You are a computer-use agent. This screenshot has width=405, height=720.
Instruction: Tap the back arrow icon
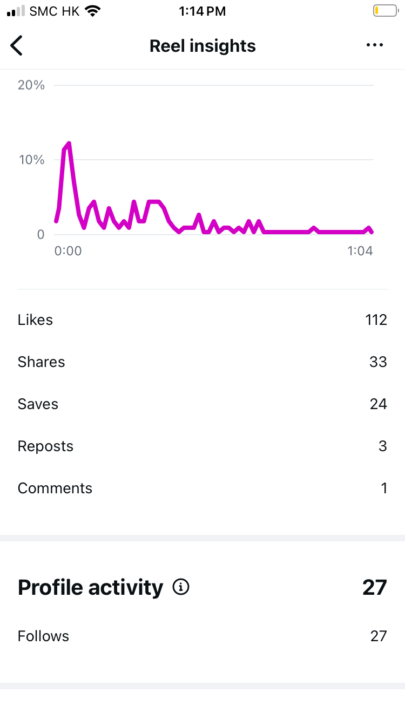tap(17, 45)
